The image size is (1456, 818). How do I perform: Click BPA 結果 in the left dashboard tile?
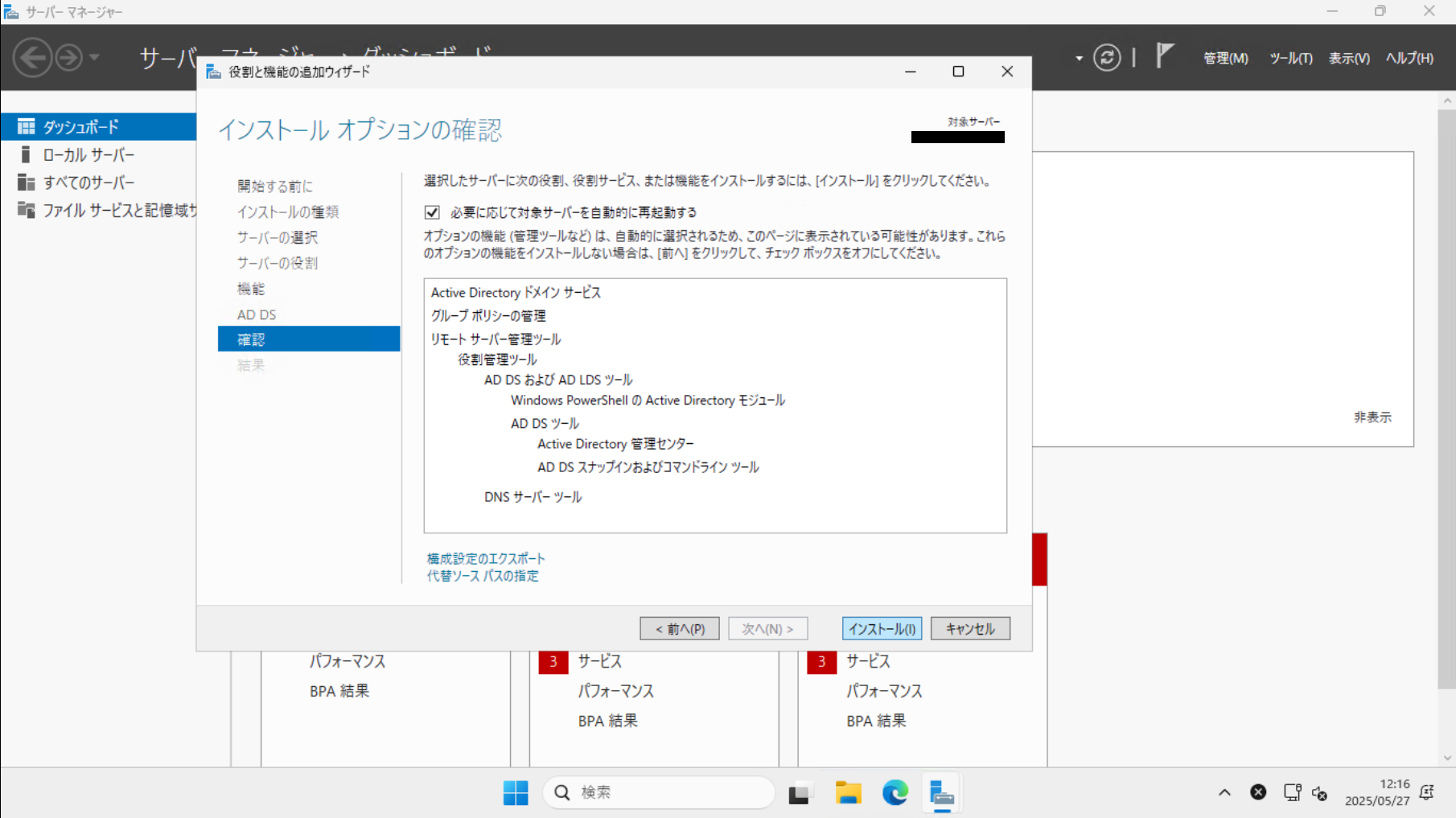tap(339, 691)
